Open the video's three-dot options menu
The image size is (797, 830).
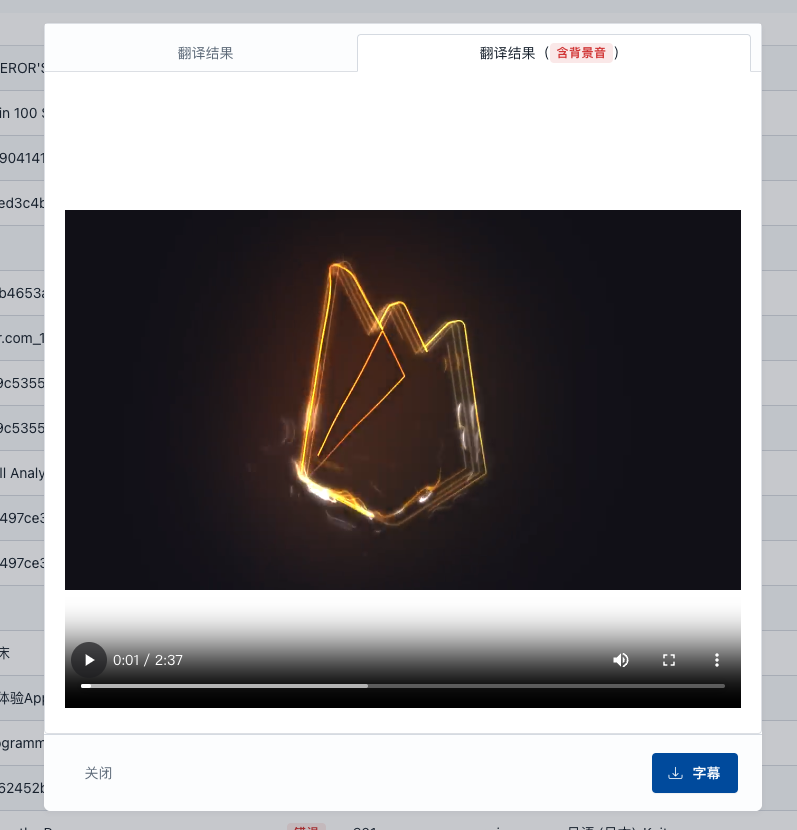click(x=716, y=660)
